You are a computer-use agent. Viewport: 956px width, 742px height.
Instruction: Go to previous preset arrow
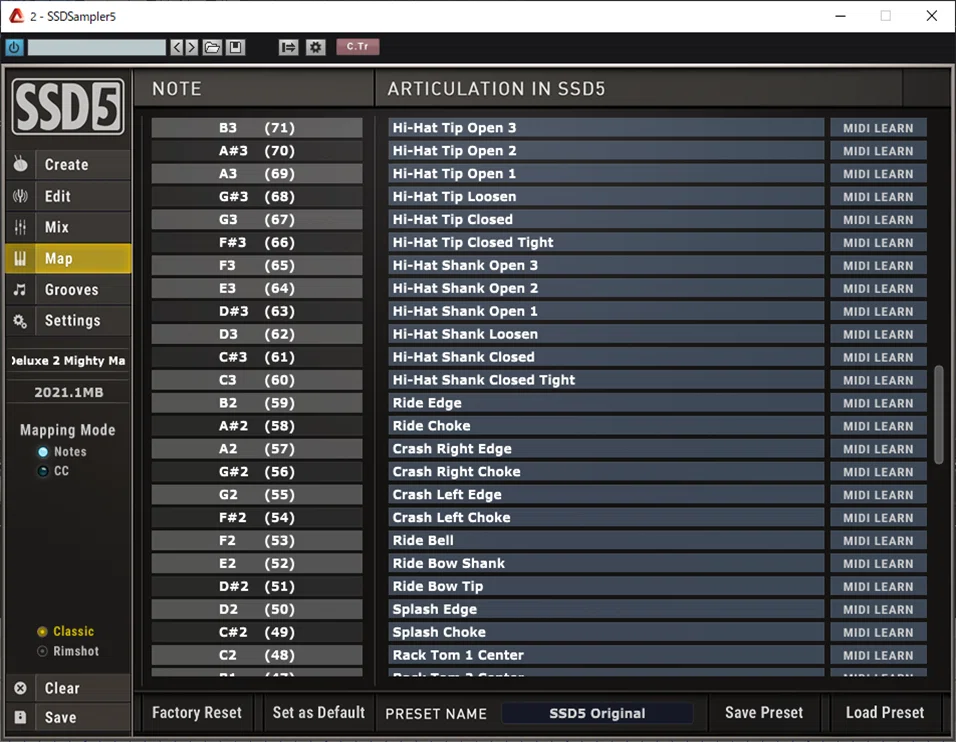[177, 47]
